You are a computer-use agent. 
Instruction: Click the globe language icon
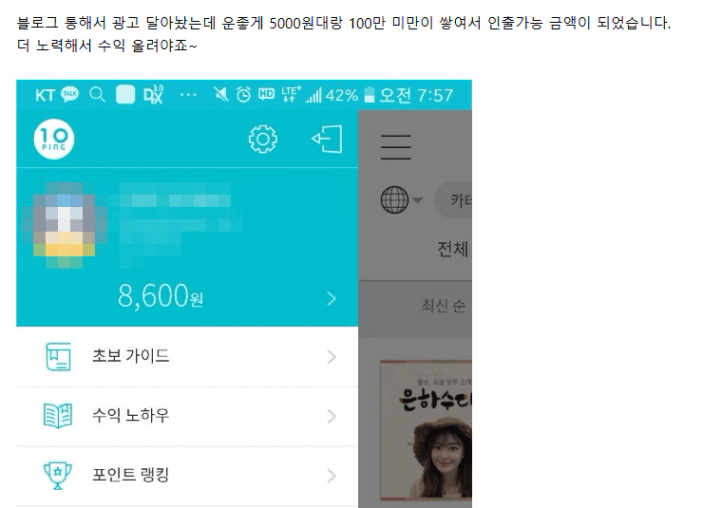point(394,200)
